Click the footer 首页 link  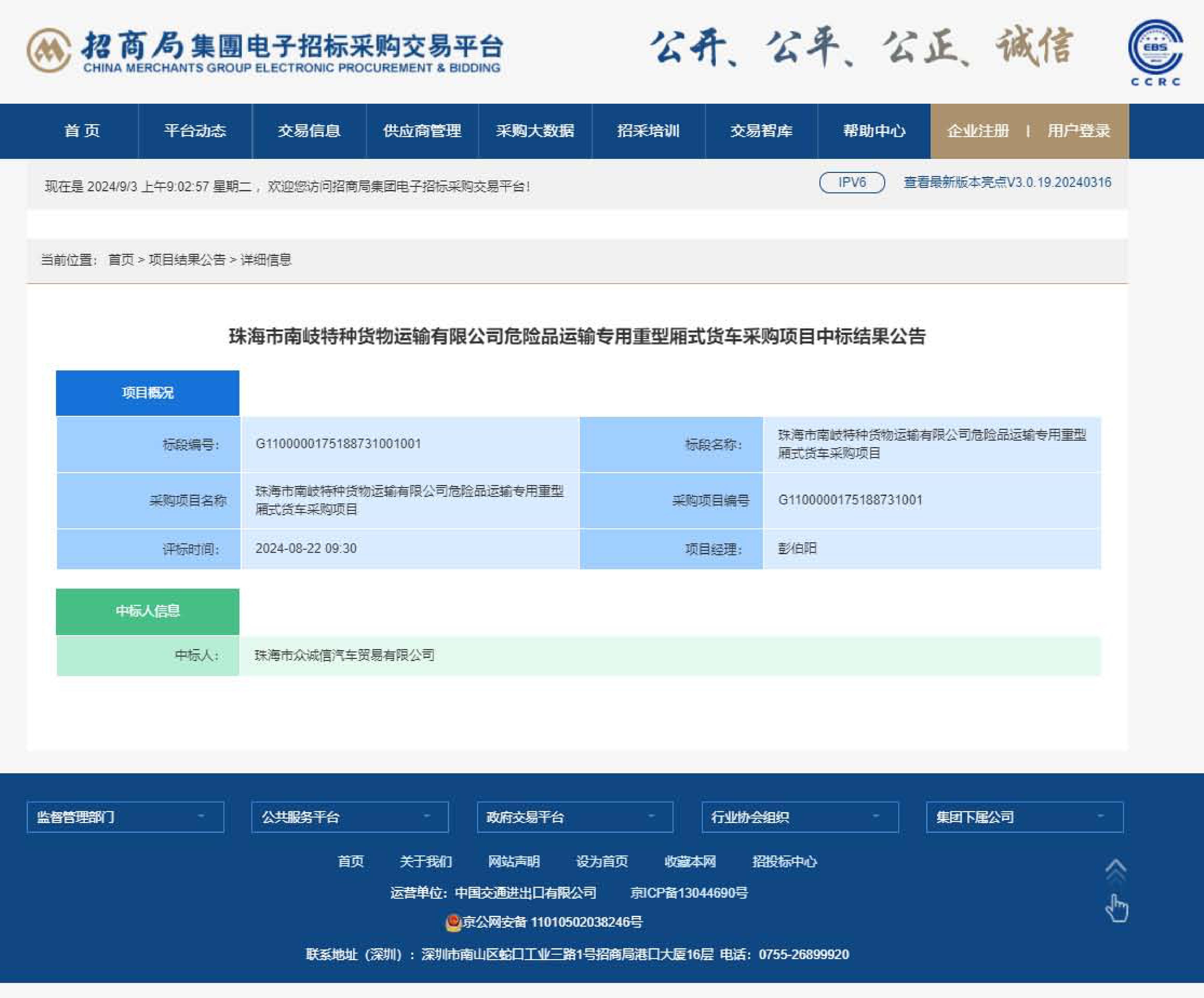[350, 861]
